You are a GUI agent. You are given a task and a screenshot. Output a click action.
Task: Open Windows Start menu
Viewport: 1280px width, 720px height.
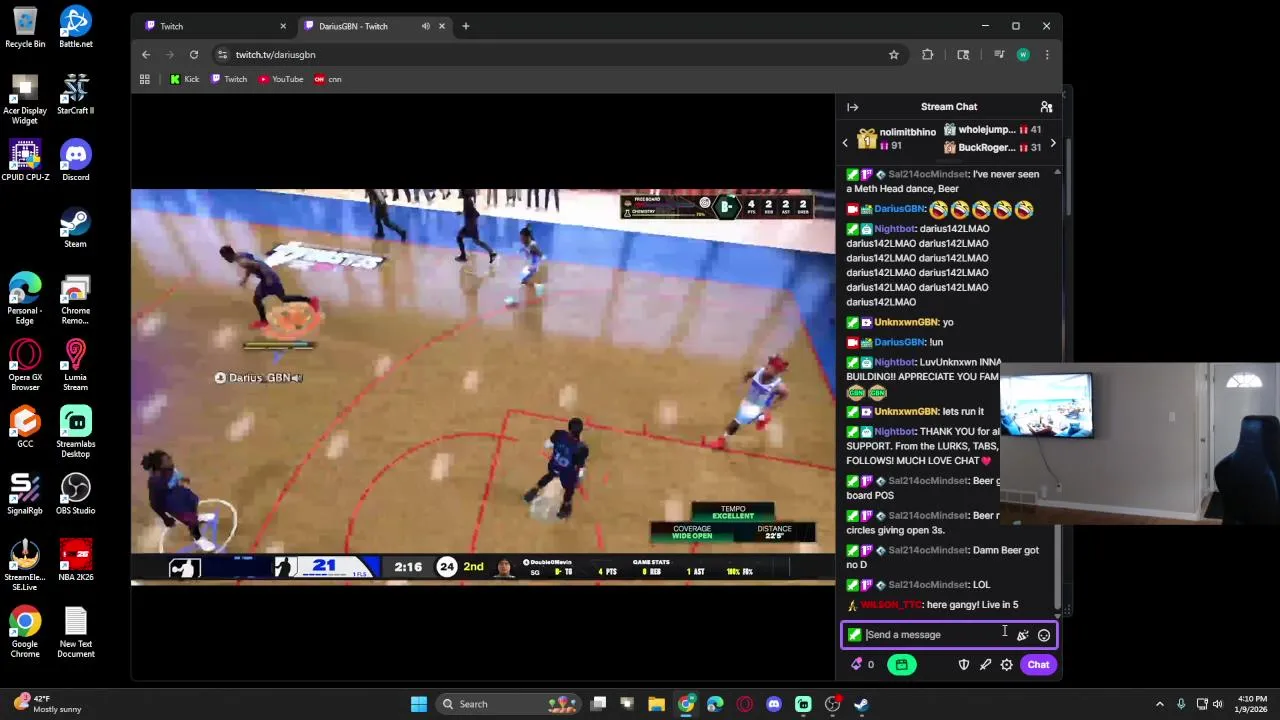point(419,704)
